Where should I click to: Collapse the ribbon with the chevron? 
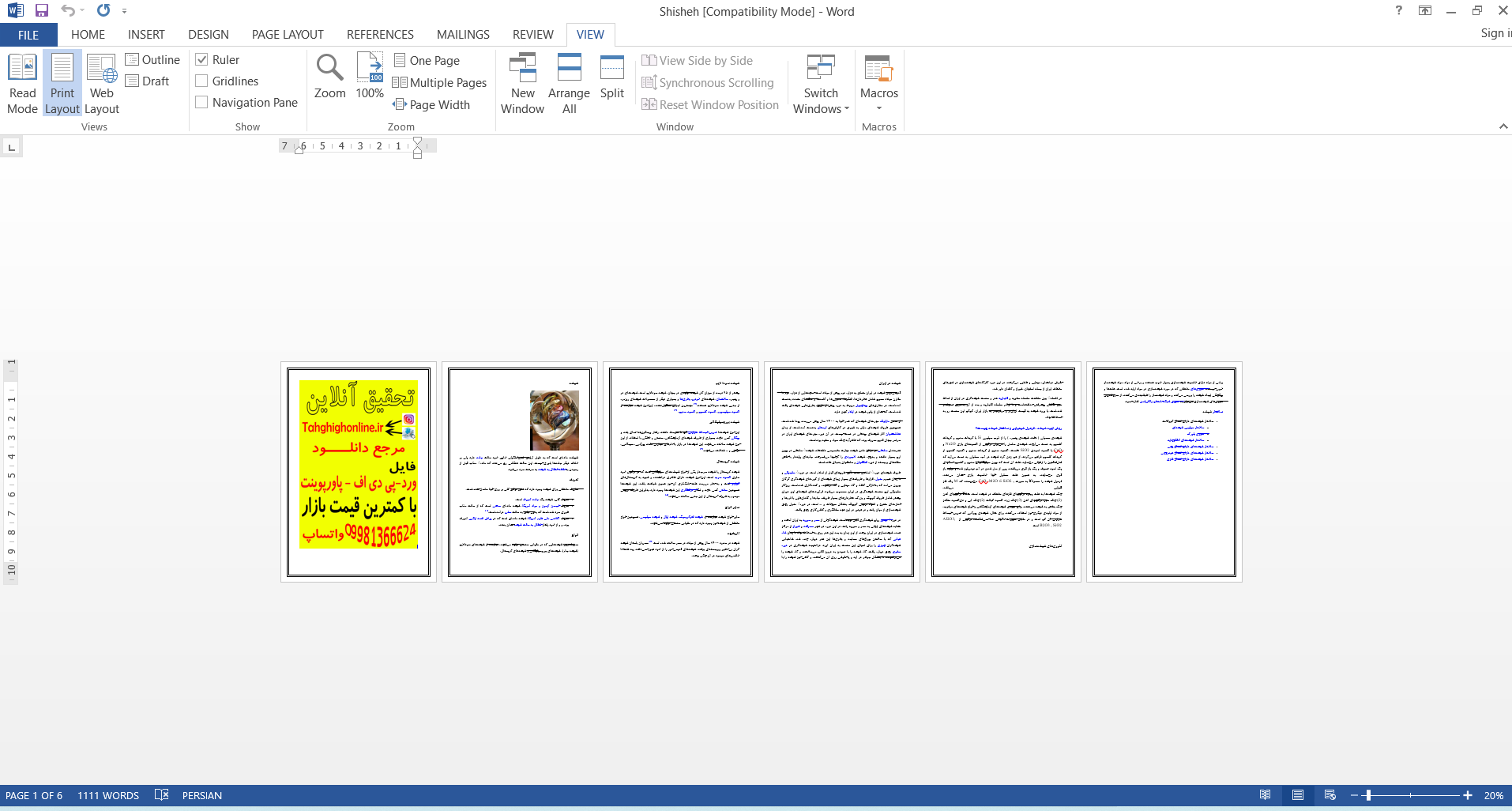click(x=1503, y=126)
